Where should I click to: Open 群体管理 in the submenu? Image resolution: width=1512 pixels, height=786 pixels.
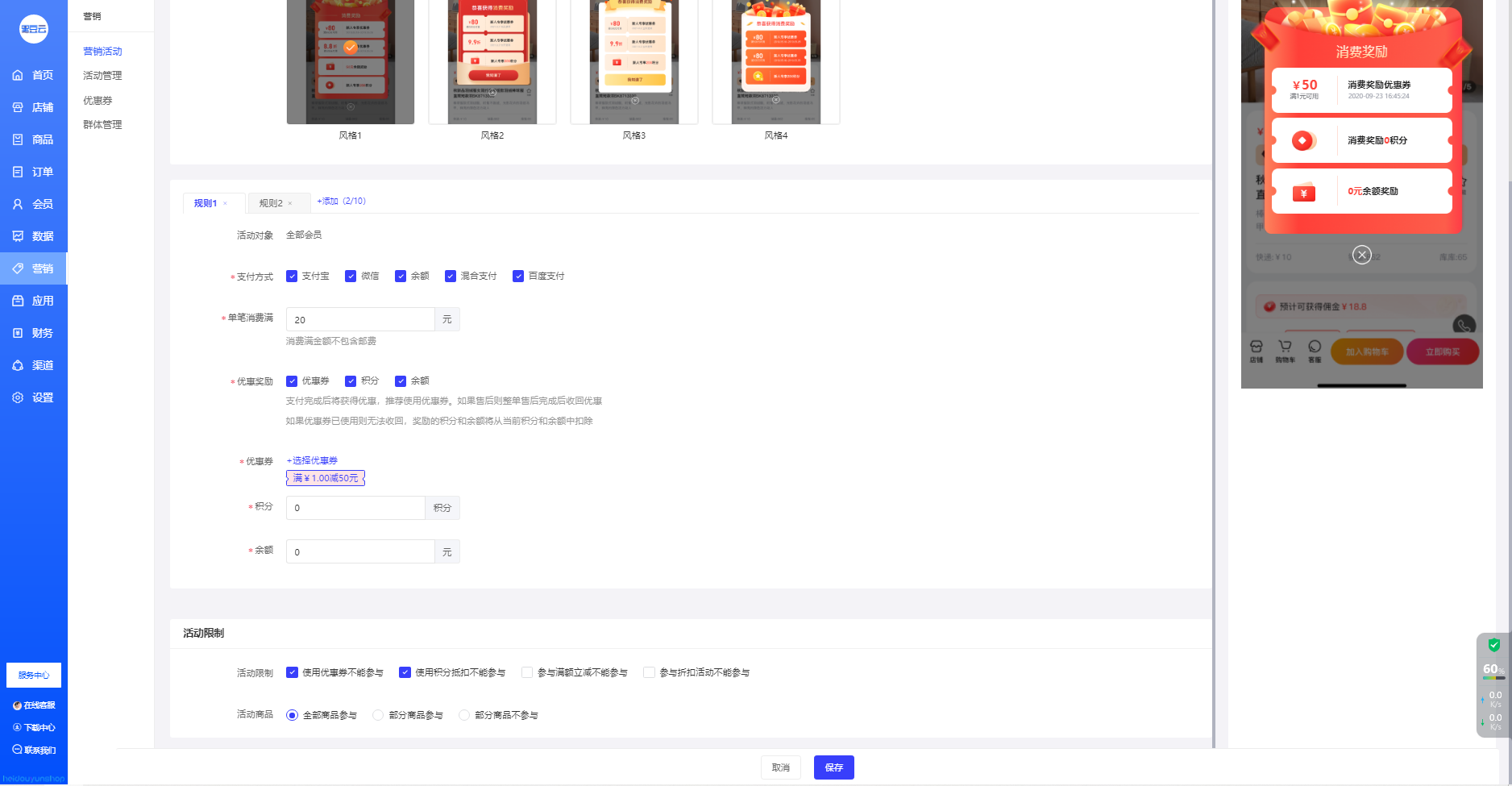click(102, 125)
